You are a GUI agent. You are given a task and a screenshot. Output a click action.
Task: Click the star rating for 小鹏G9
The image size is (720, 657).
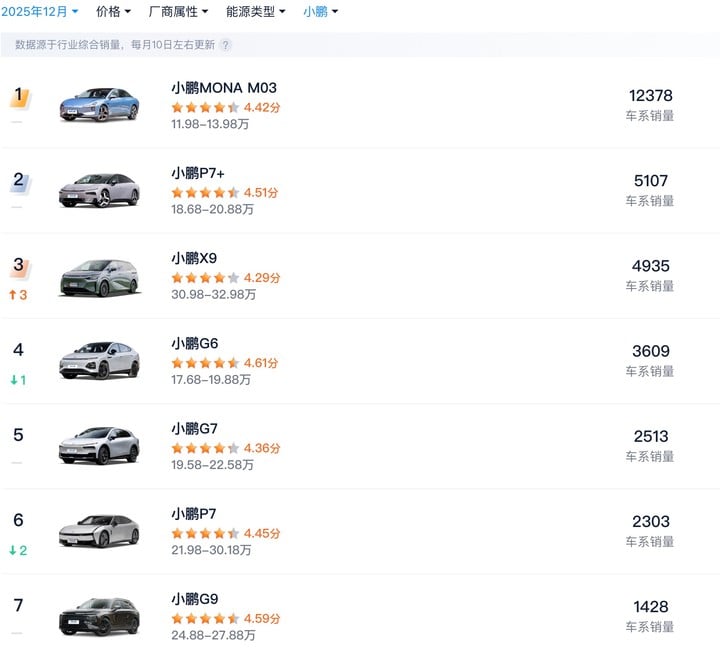click(205, 619)
